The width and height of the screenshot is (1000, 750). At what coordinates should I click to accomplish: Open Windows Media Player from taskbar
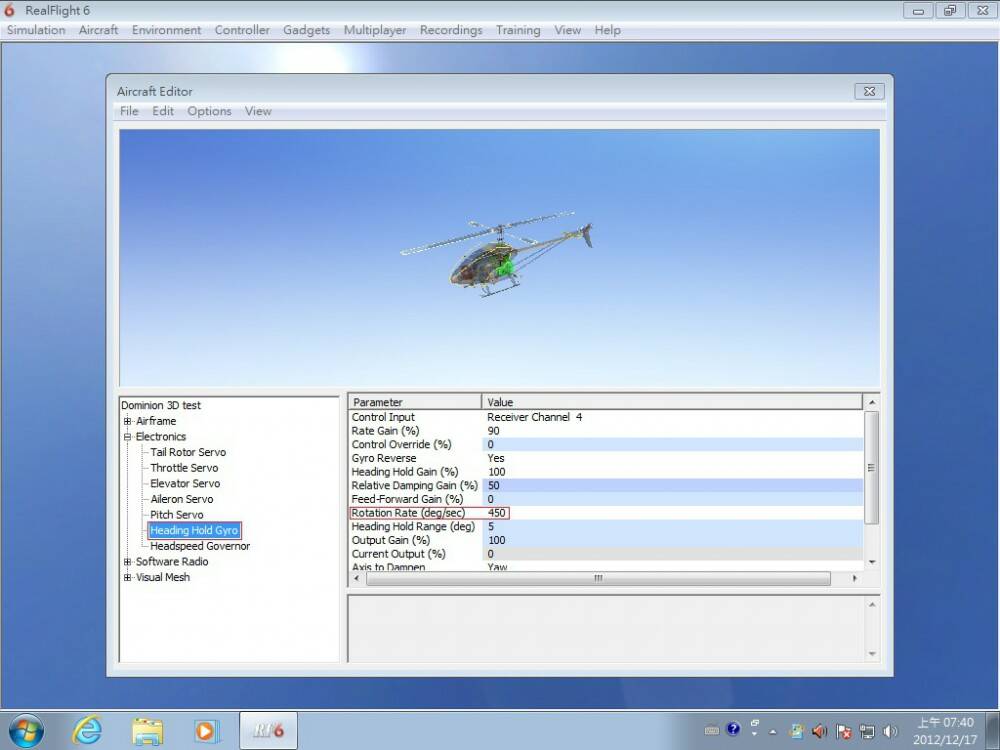click(x=207, y=731)
